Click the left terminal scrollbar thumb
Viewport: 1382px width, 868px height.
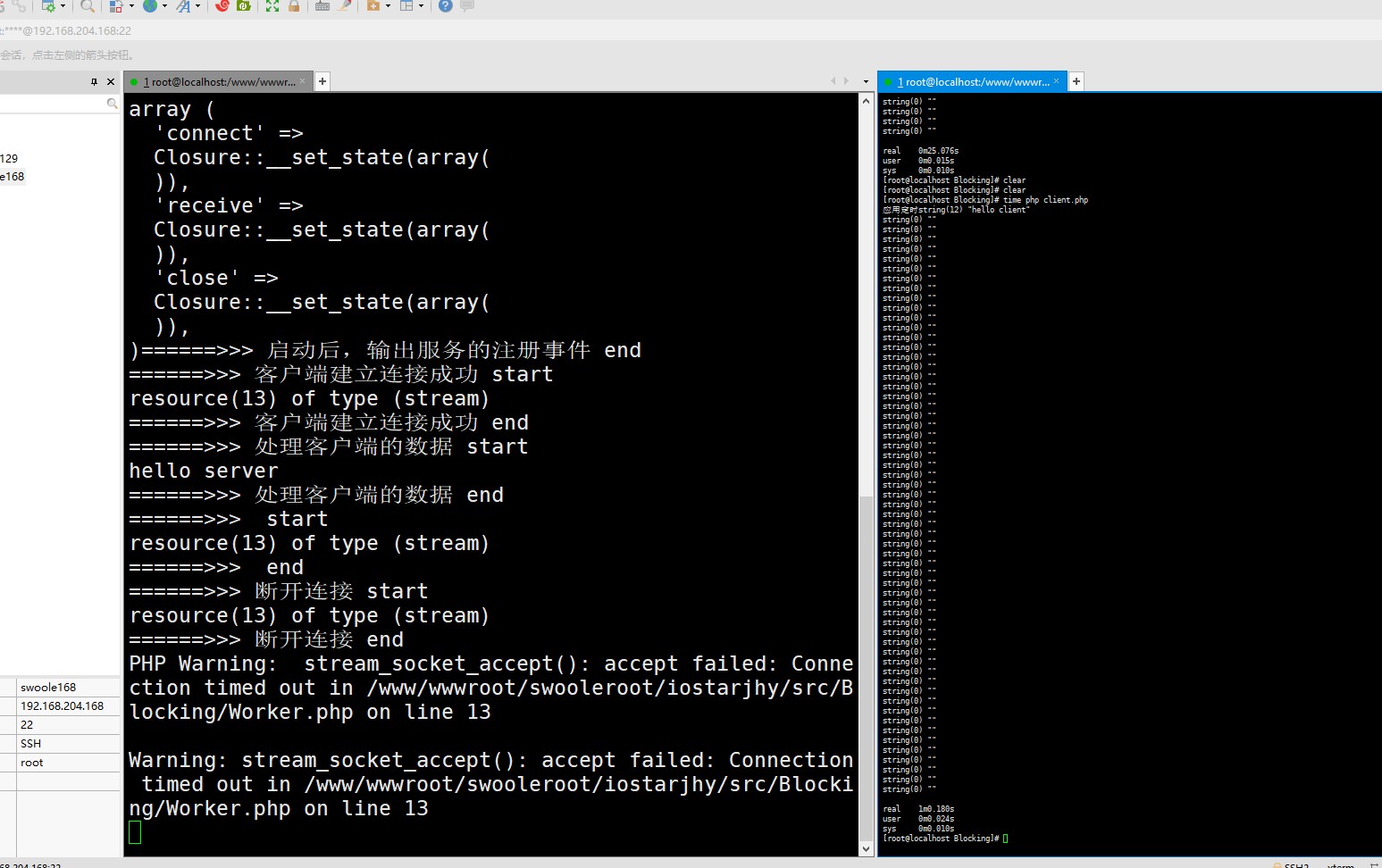867,667
